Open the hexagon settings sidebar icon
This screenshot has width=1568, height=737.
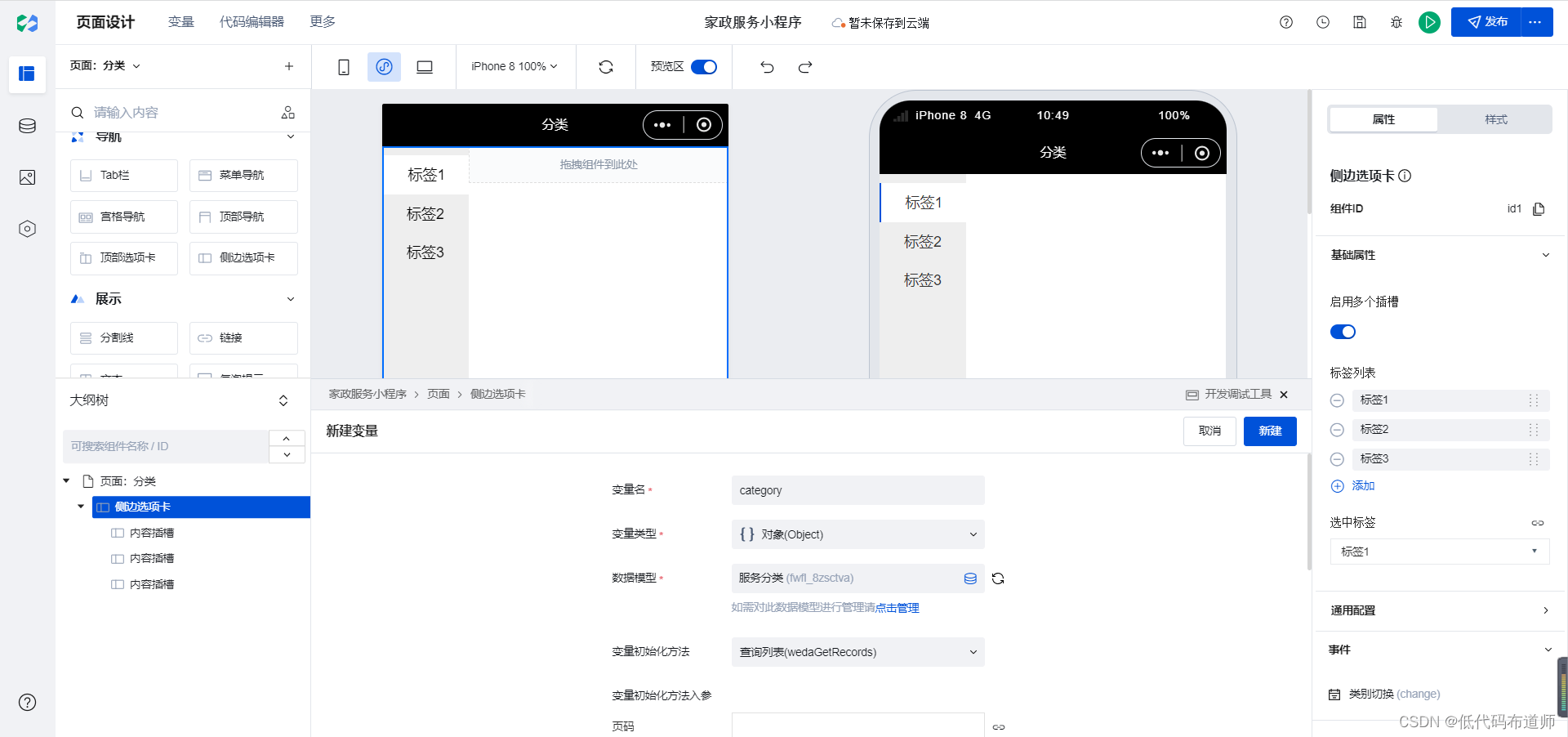pyautogui.click(x=27, y=229)
